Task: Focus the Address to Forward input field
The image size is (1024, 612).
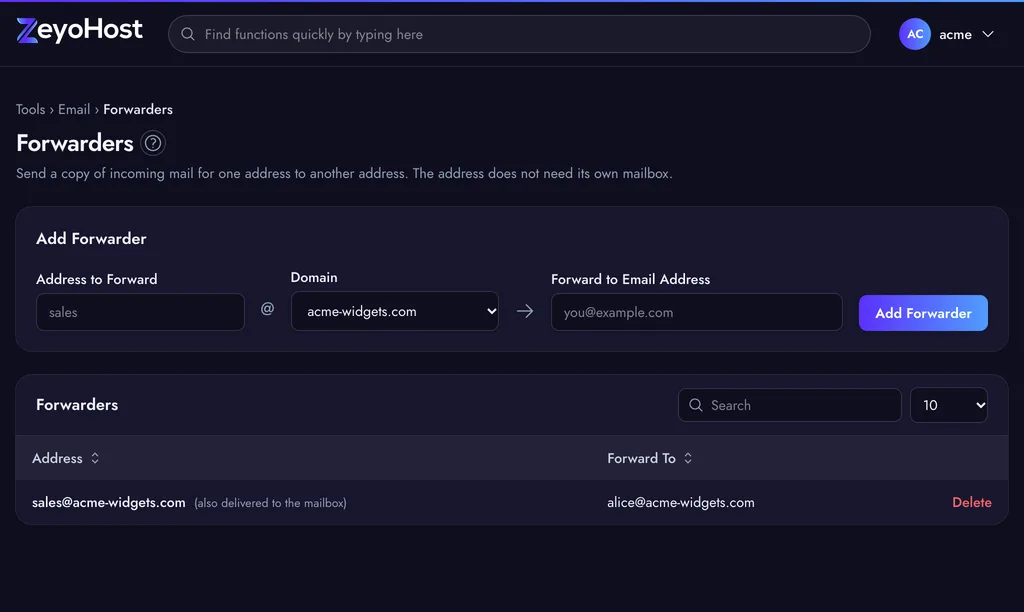Action: pos(140,312)
